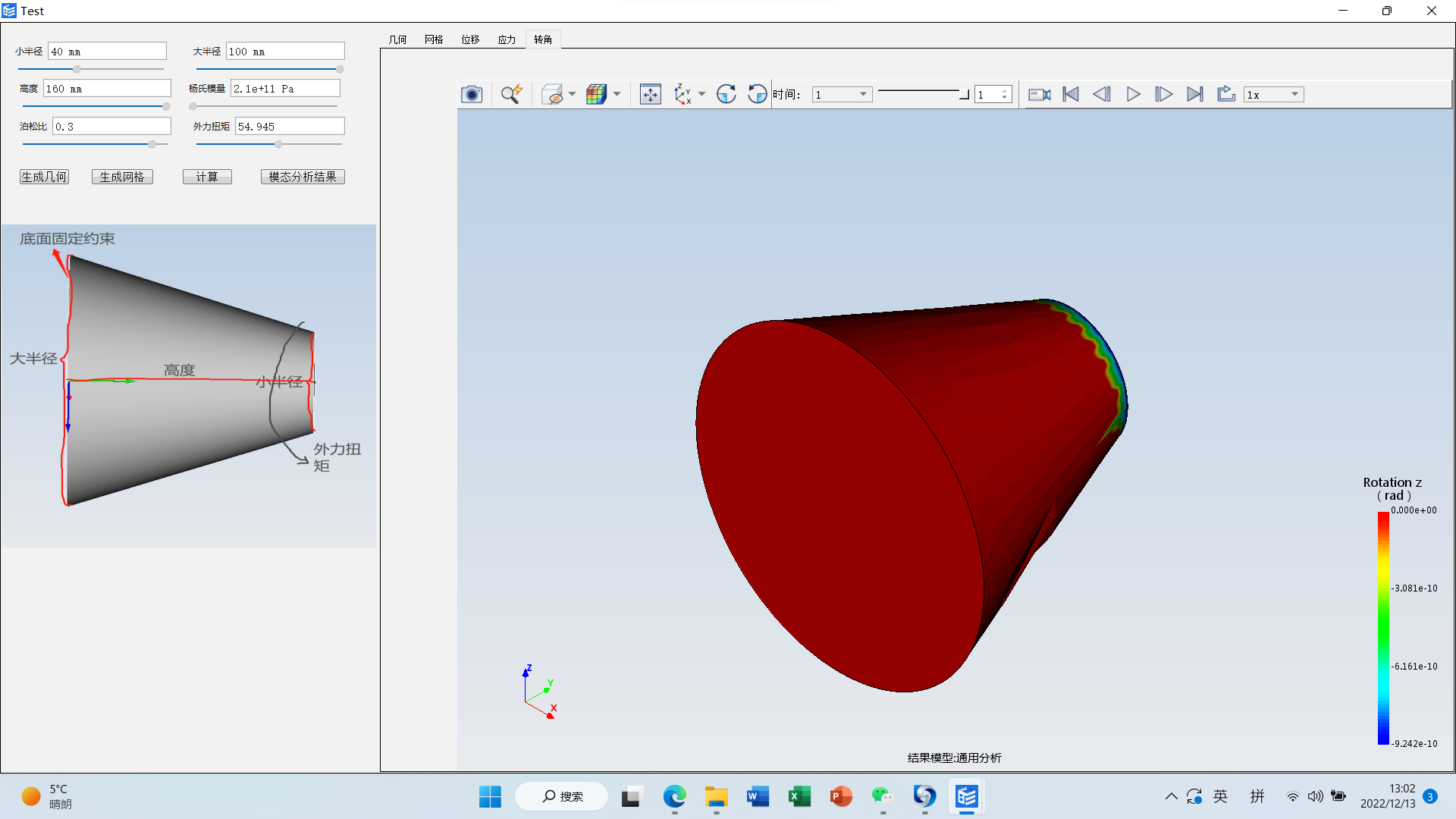Jump to first animation frame

(x=1071, y=95)
